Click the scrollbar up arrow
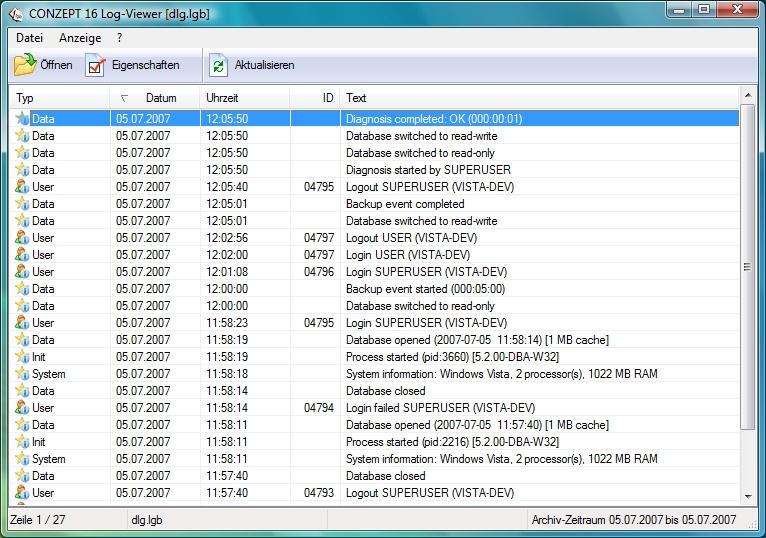Viewport: 766px width, 538px height. click(x=748, y=95)
